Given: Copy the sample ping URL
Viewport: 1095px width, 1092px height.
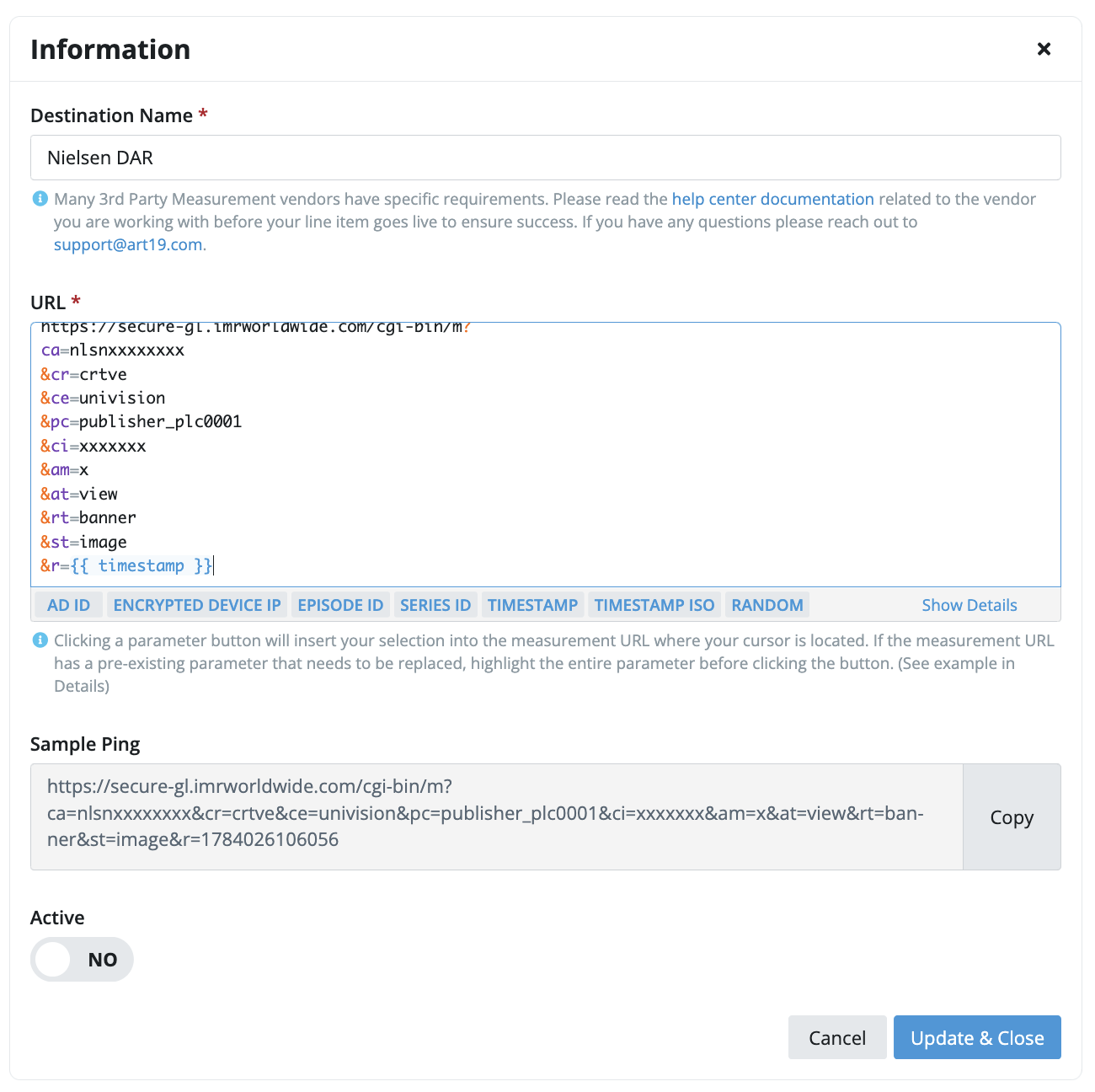Looking at the screenshot, I should coord(1012,816).
